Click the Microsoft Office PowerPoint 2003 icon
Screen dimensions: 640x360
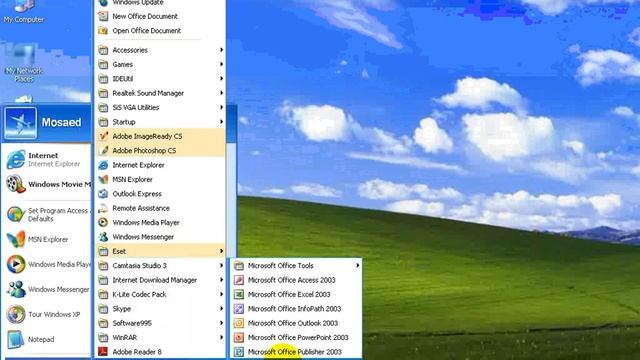239,338
